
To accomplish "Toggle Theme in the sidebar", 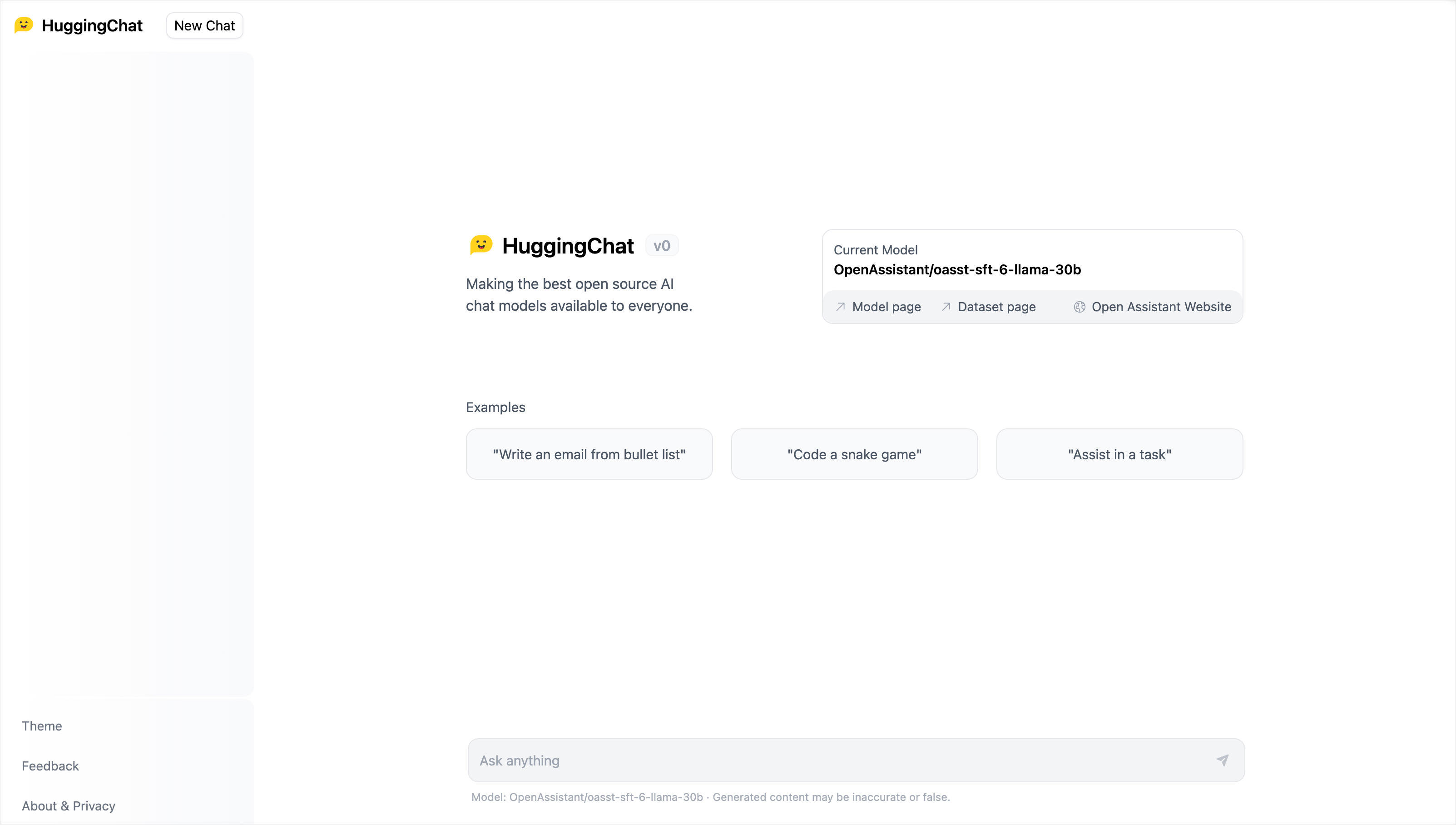I will pyautogui.click(x=42, y=726).
